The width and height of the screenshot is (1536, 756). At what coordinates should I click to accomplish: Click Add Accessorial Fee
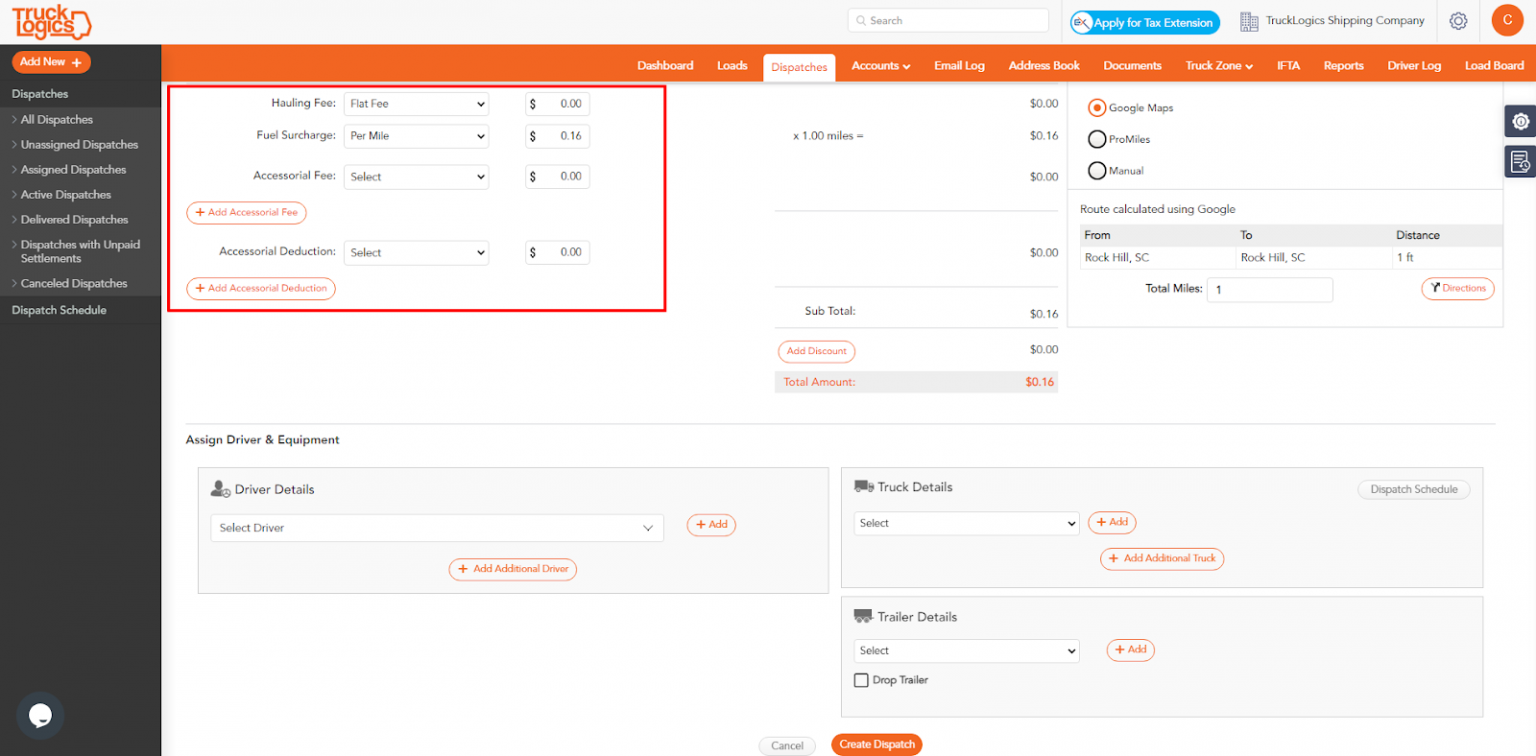point(246,212)
